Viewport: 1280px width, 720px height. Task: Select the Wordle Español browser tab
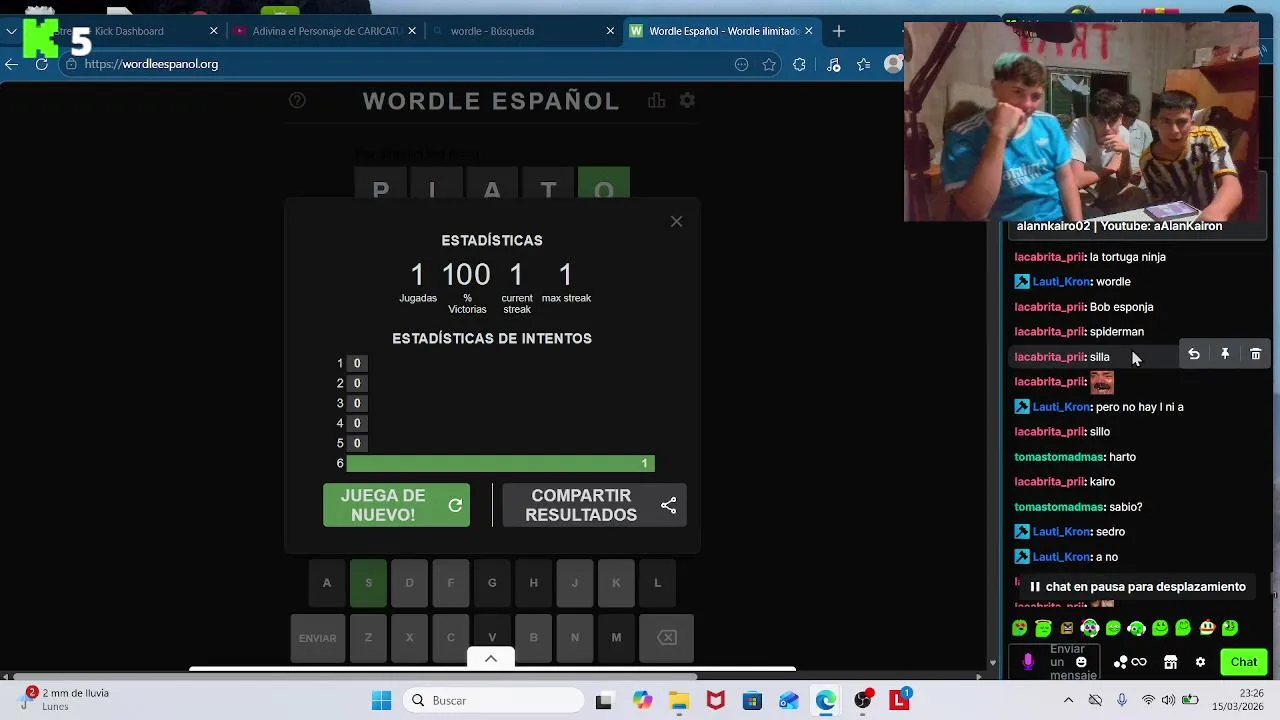723,31
